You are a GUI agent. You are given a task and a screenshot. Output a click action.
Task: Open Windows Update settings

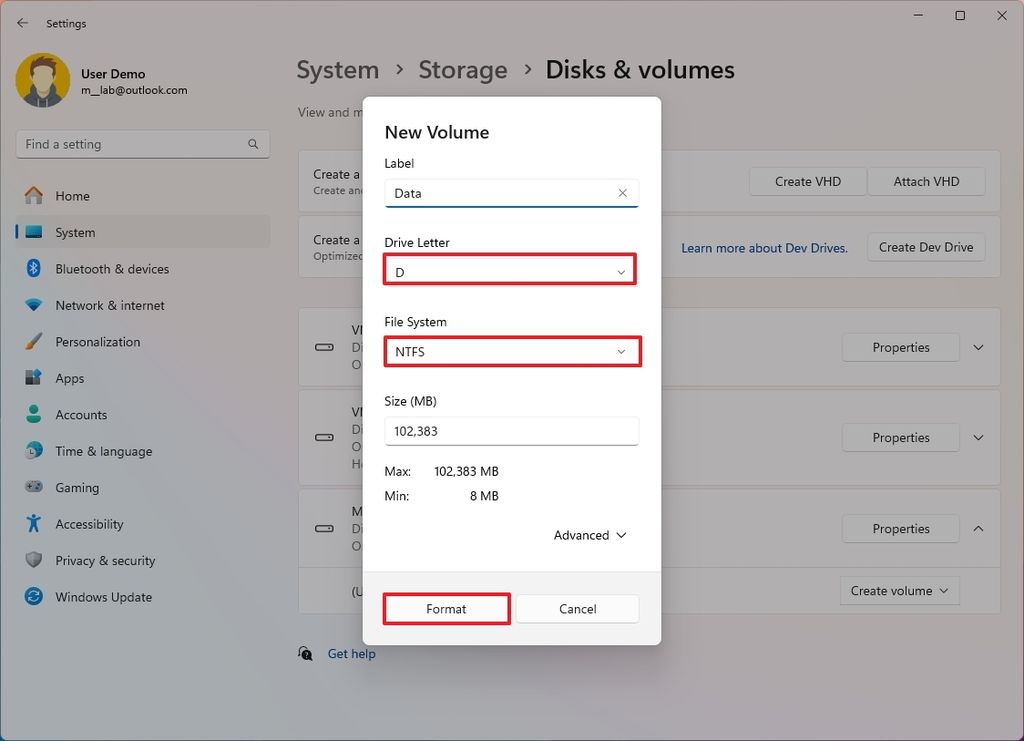(x=101, y=596)
